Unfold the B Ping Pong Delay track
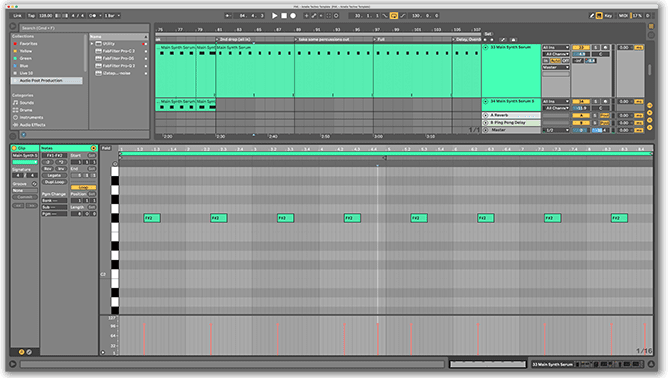Viewport: 672px width, 378px height. point(486,123)
